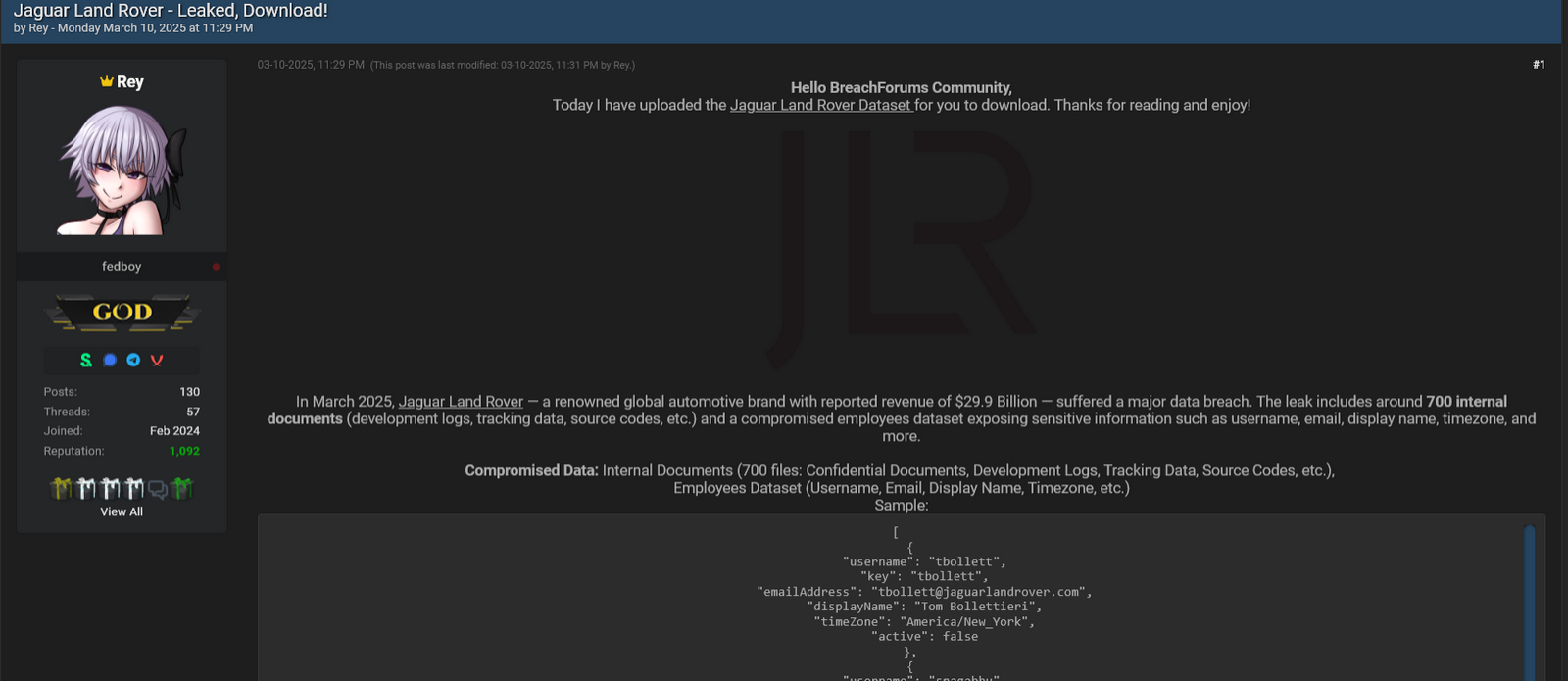Click the '"key": "tbollett"' line
The image size is (1568, 681).
coord(924,576)
